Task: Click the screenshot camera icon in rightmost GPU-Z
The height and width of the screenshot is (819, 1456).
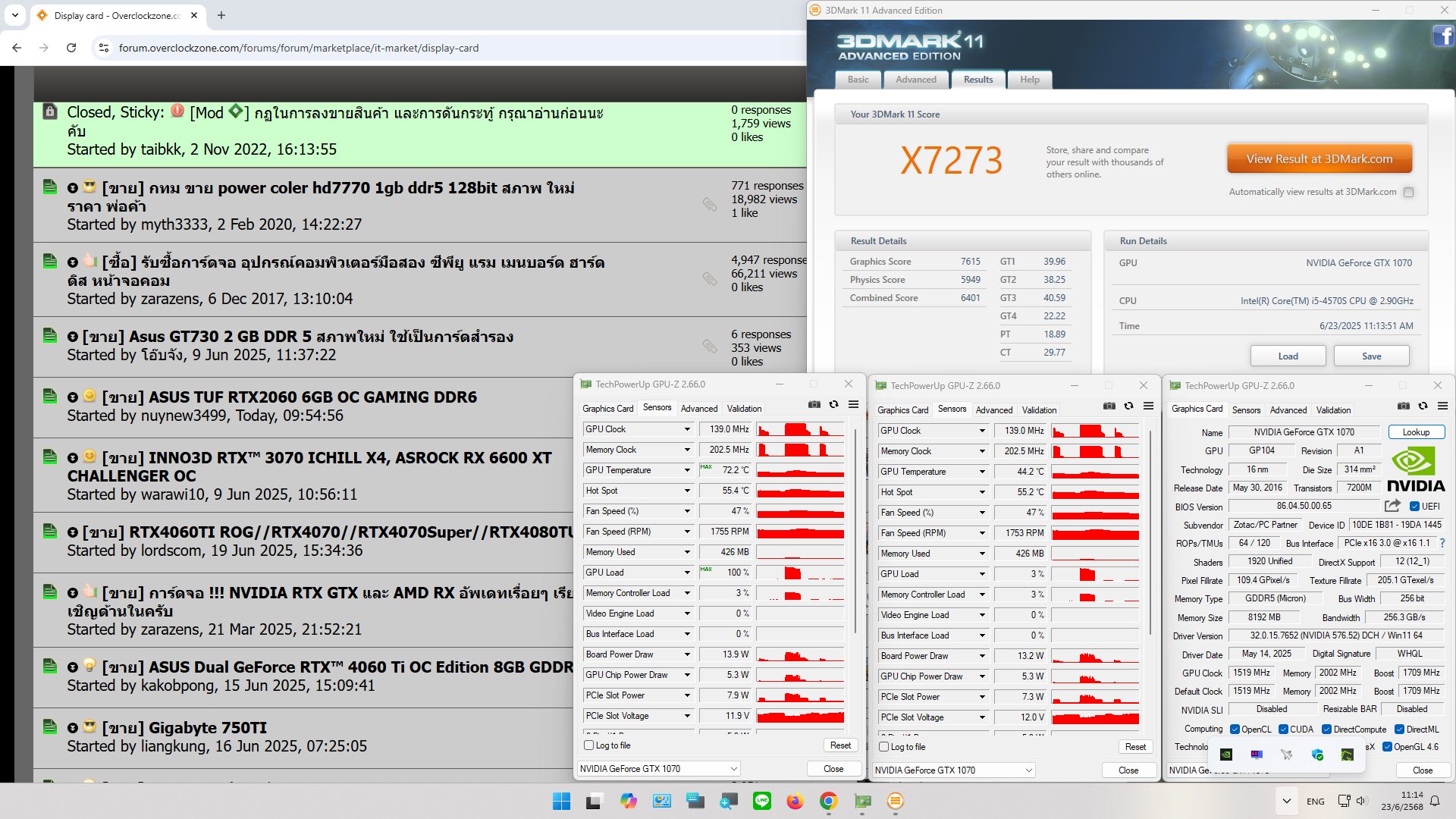Action: (1404, 406)
